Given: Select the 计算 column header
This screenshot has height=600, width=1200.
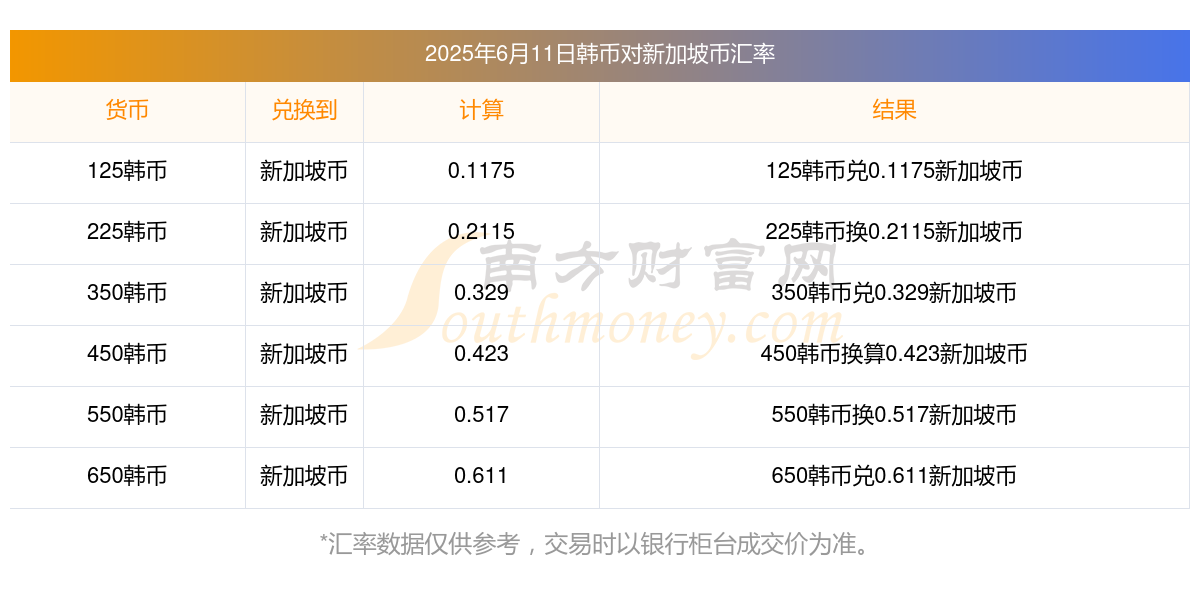Looking at the screenshot, I should coord(481,110).
